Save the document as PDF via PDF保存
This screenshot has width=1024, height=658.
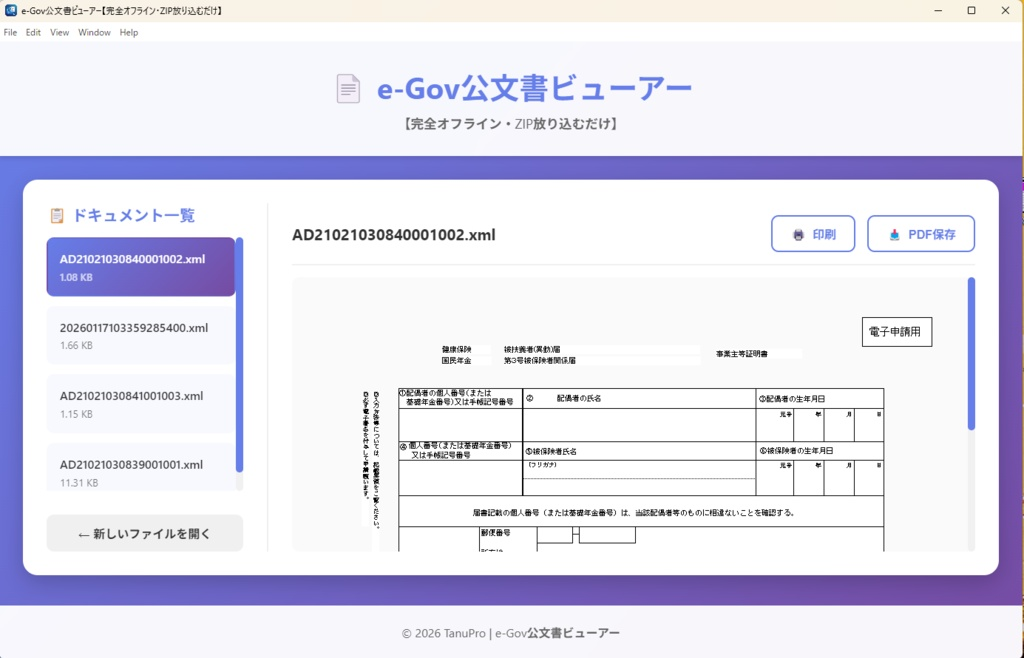coord(921,233)
